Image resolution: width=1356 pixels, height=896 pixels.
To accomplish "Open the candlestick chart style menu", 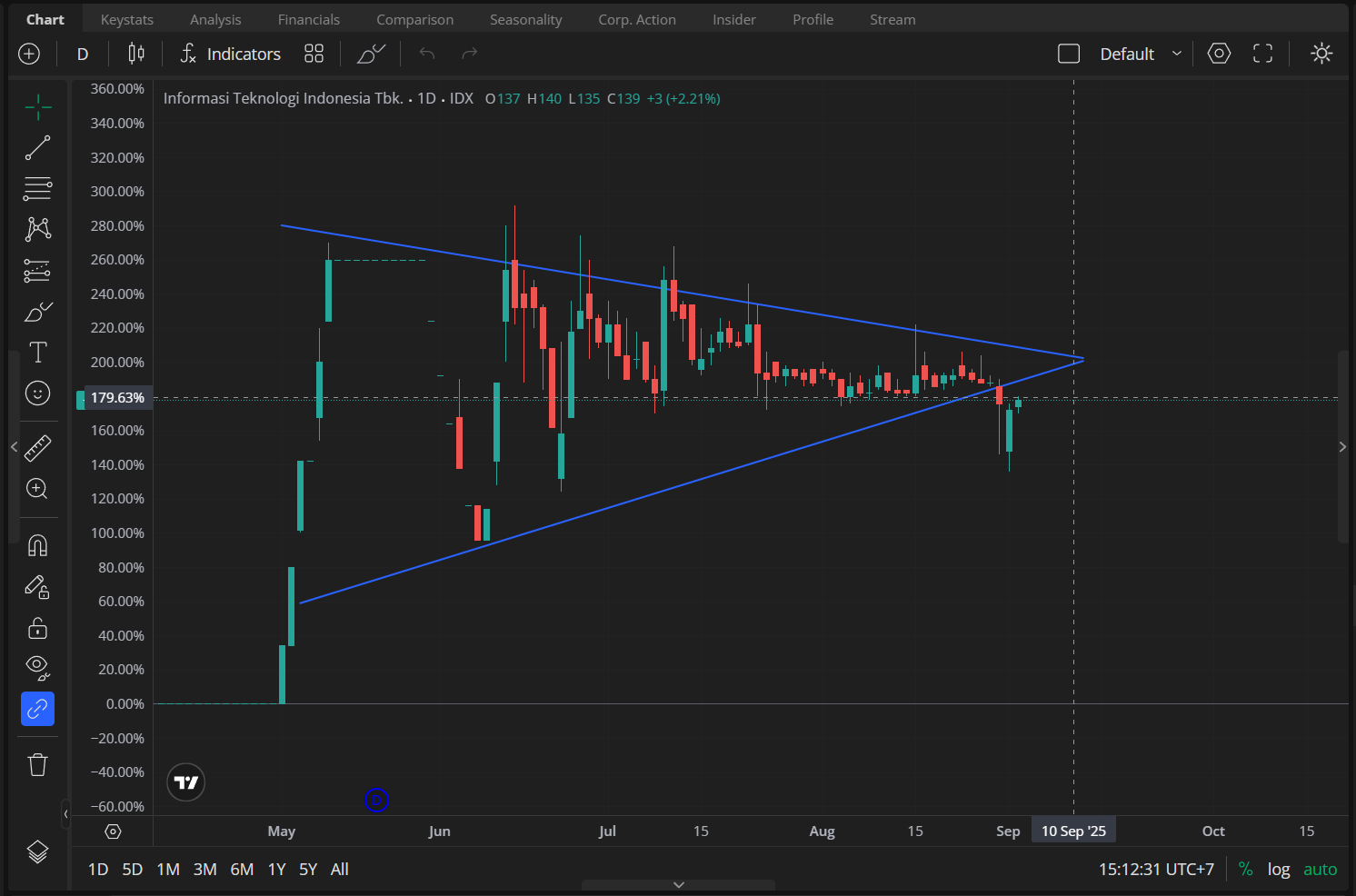I will [136, 54].
